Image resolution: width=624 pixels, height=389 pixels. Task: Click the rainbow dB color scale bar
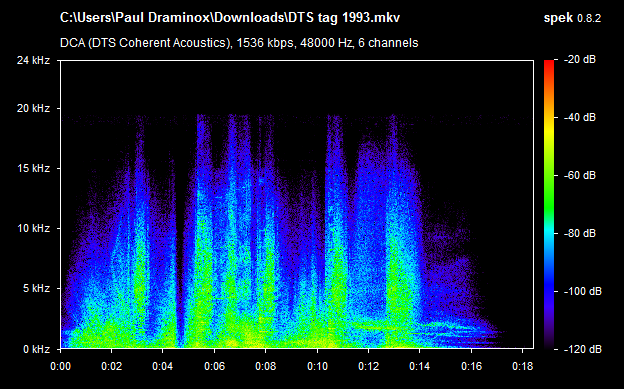click(x=549, y=205)
